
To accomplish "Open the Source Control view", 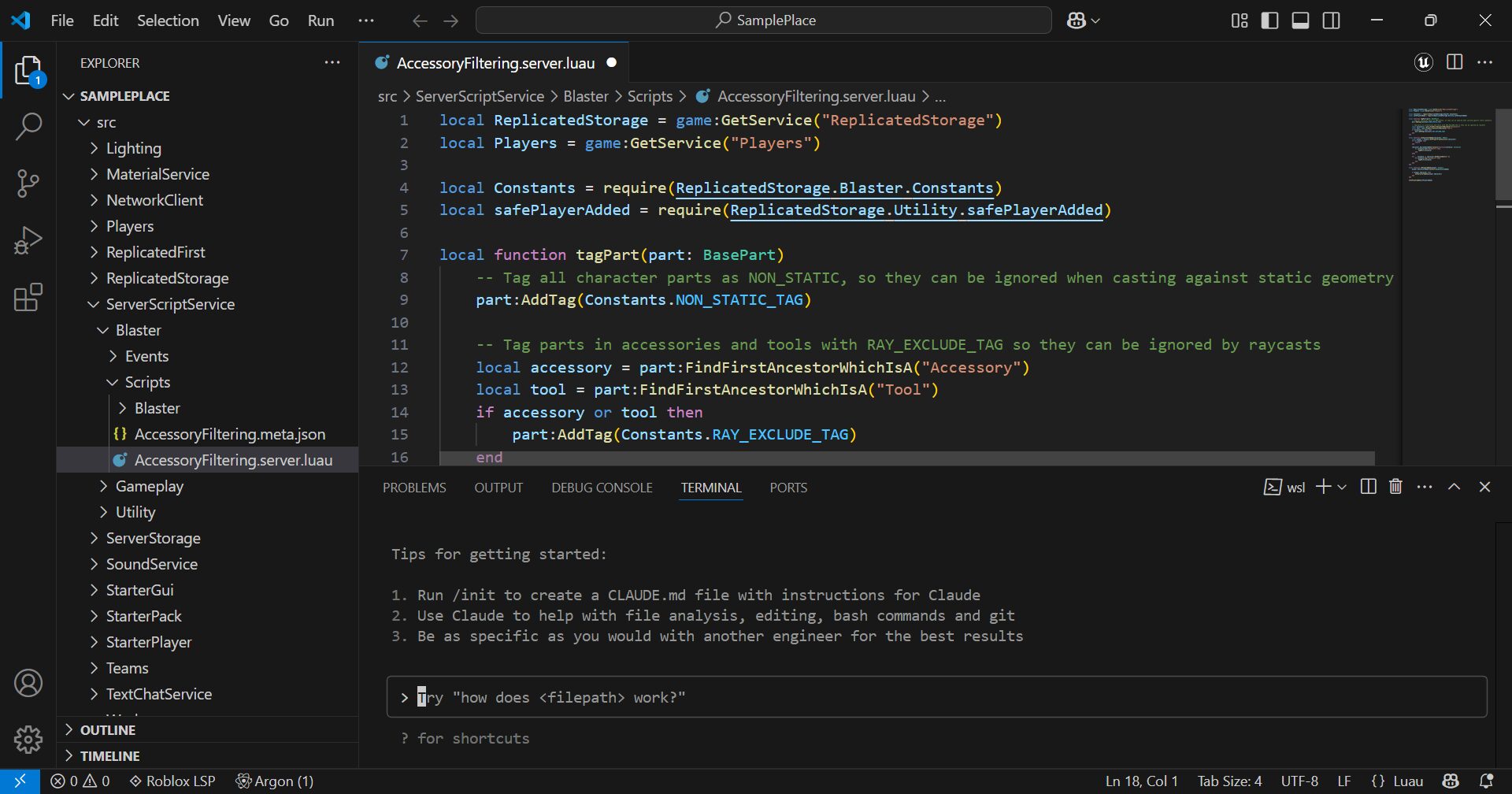I will click(28, 183).
